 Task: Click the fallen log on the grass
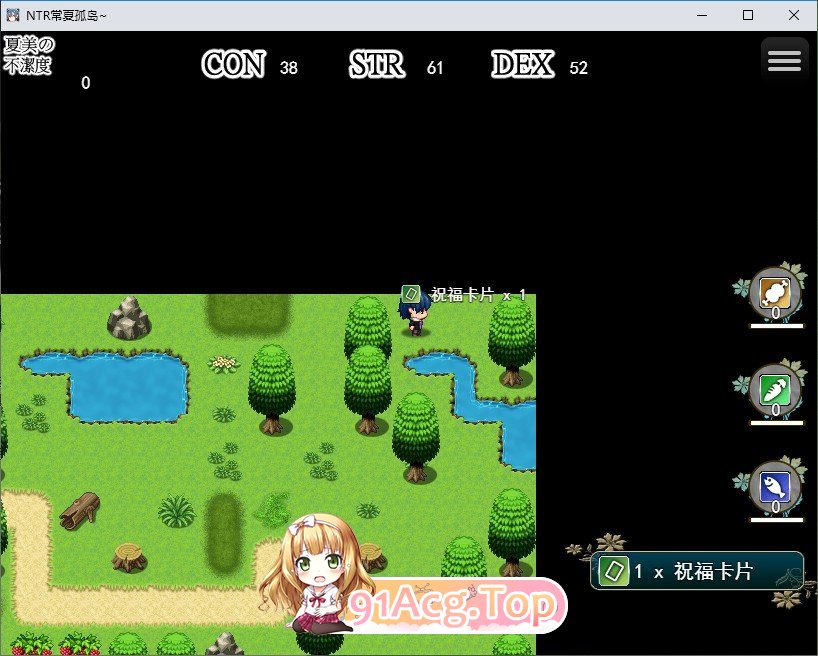tap(79, 511)
